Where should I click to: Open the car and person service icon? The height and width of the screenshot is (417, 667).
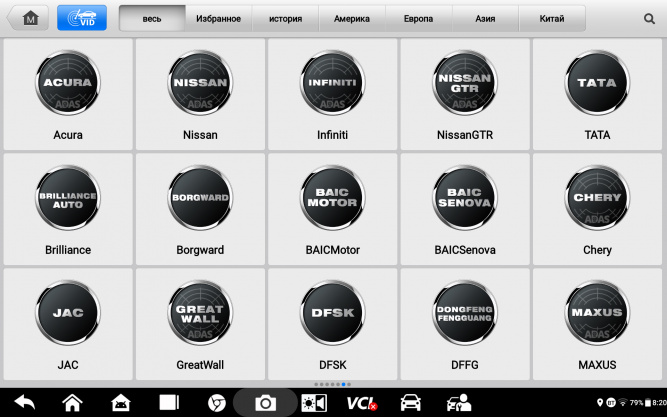click(x=459, y=403)
